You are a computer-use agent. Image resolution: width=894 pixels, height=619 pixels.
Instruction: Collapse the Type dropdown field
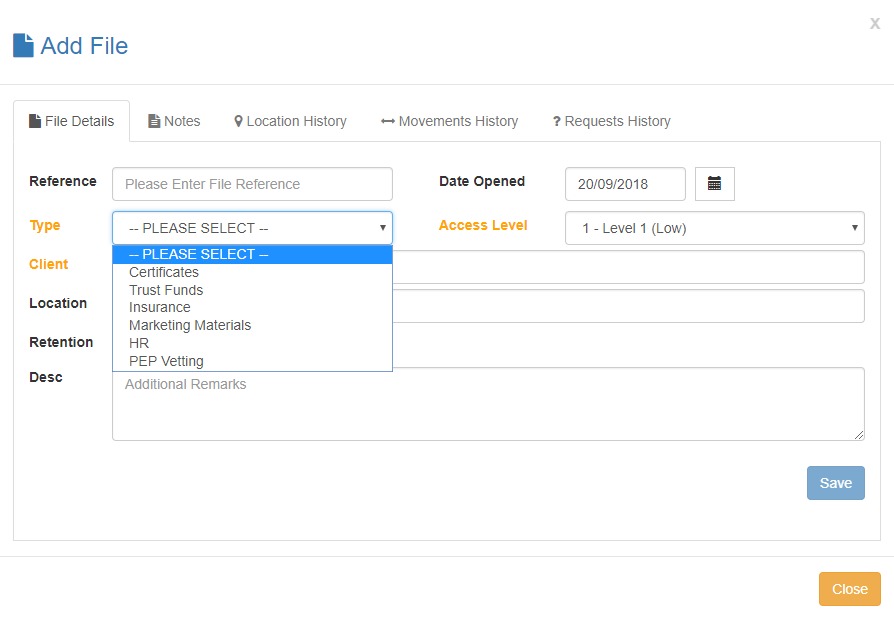click(x=252, y=228)
